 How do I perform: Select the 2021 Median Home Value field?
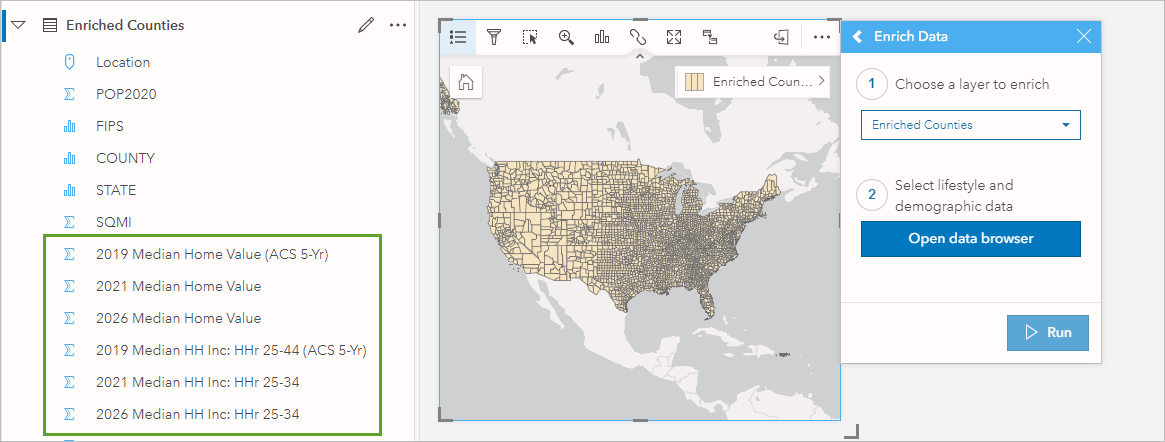[178, 286]
